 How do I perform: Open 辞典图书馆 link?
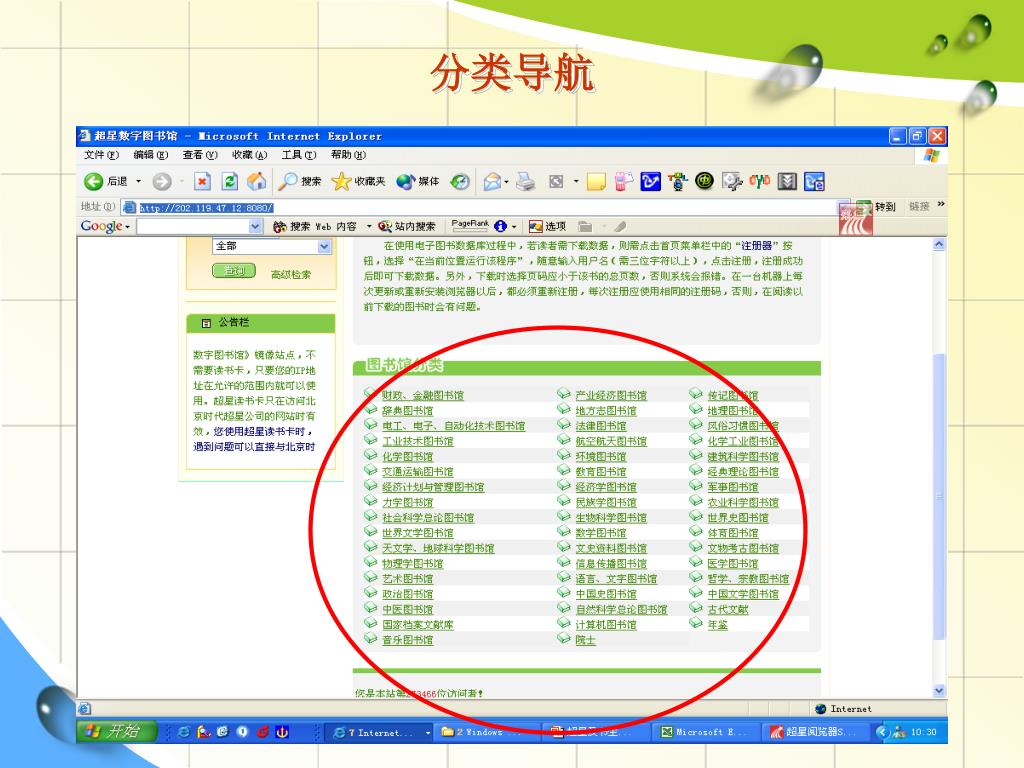[408, 411]
